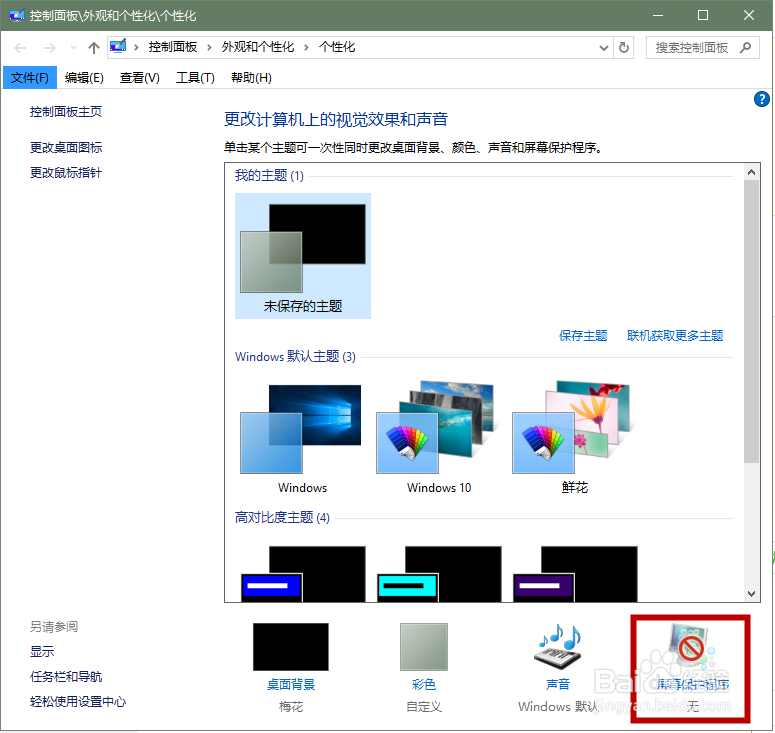Click the back navigation arrow
Image resolution: width=775 pixels, height=733 pixels.
(20, 48)
